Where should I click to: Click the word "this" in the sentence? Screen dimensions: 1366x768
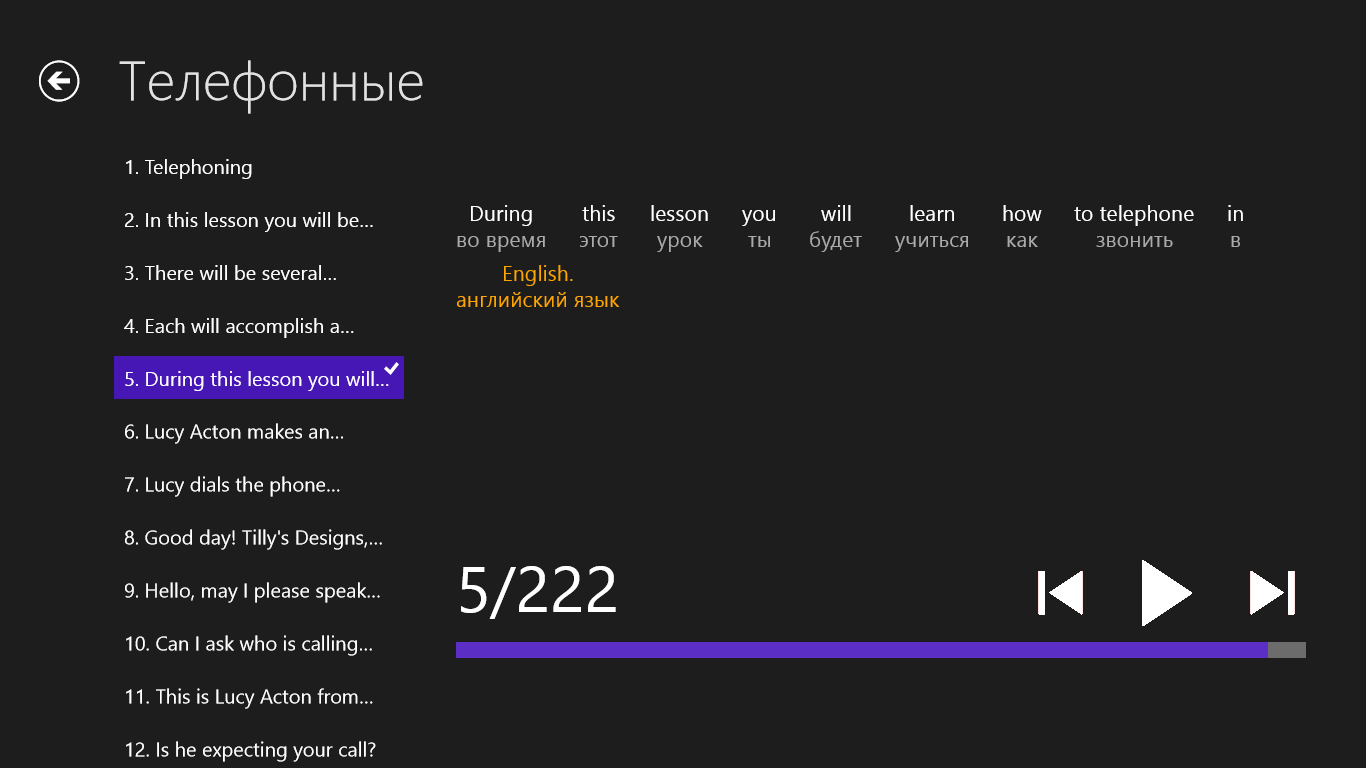[x=599, y=214]
